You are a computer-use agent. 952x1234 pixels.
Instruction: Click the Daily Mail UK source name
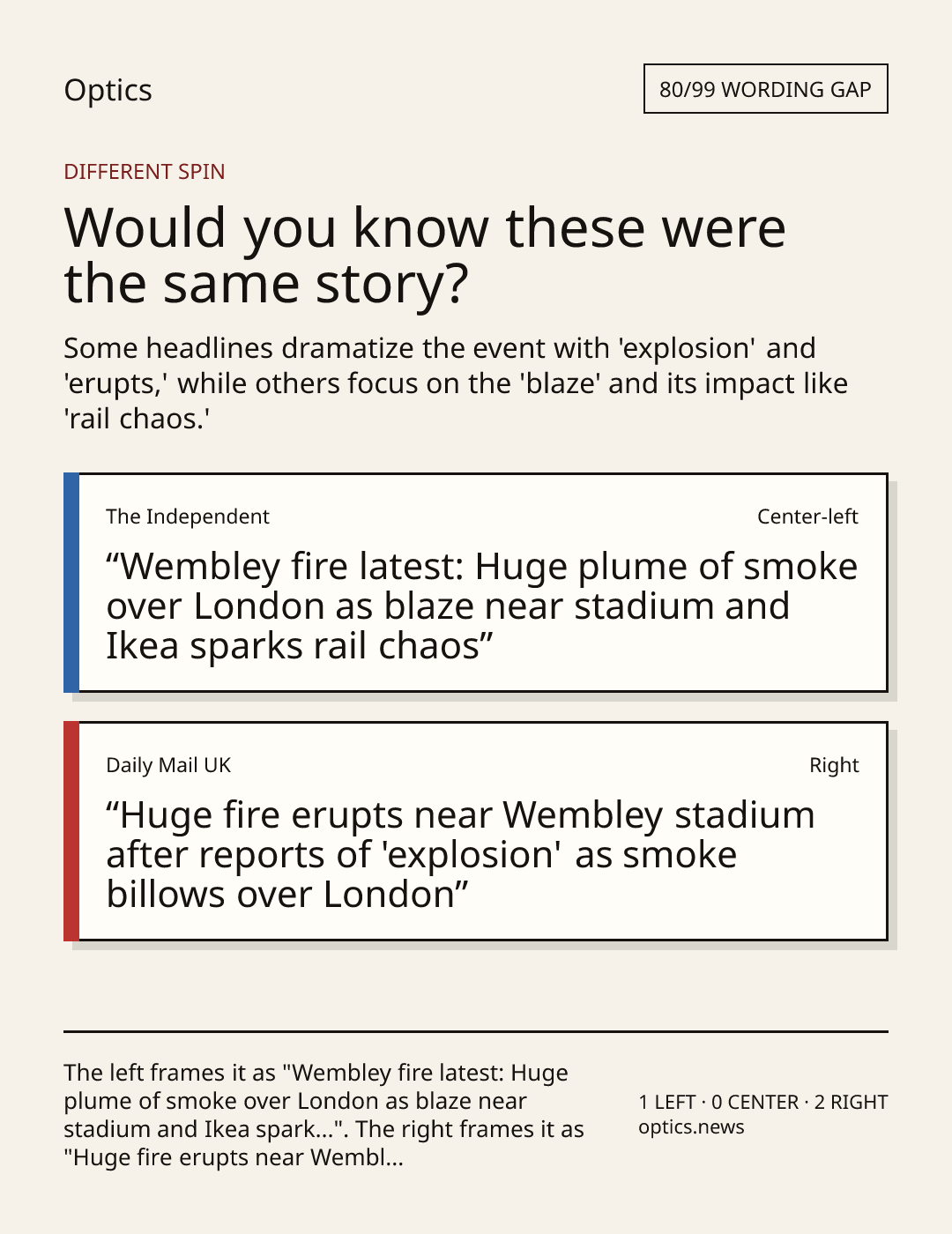(168, 765)
